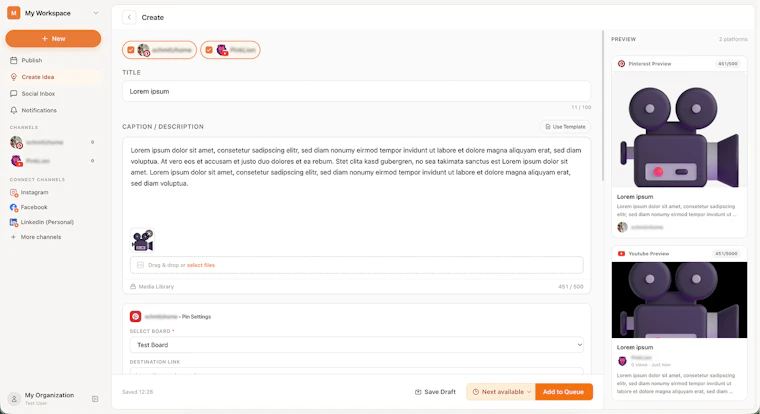Viewport: 760px width, 414px height.
Task: Connect Facebook channel icon
Action: click(14, 207)
